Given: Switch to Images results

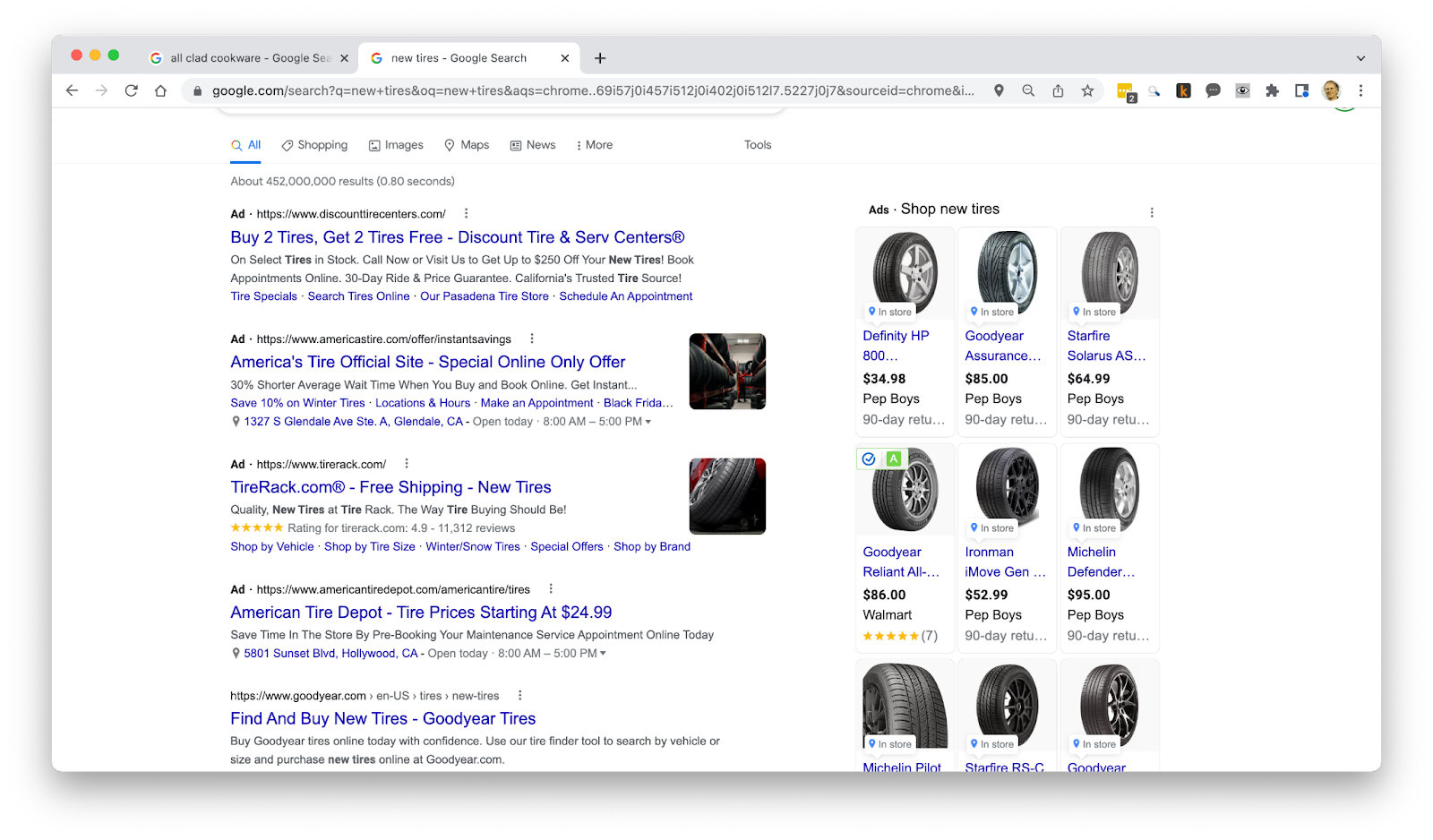Looking at the screenshot, I should (396, 145).
